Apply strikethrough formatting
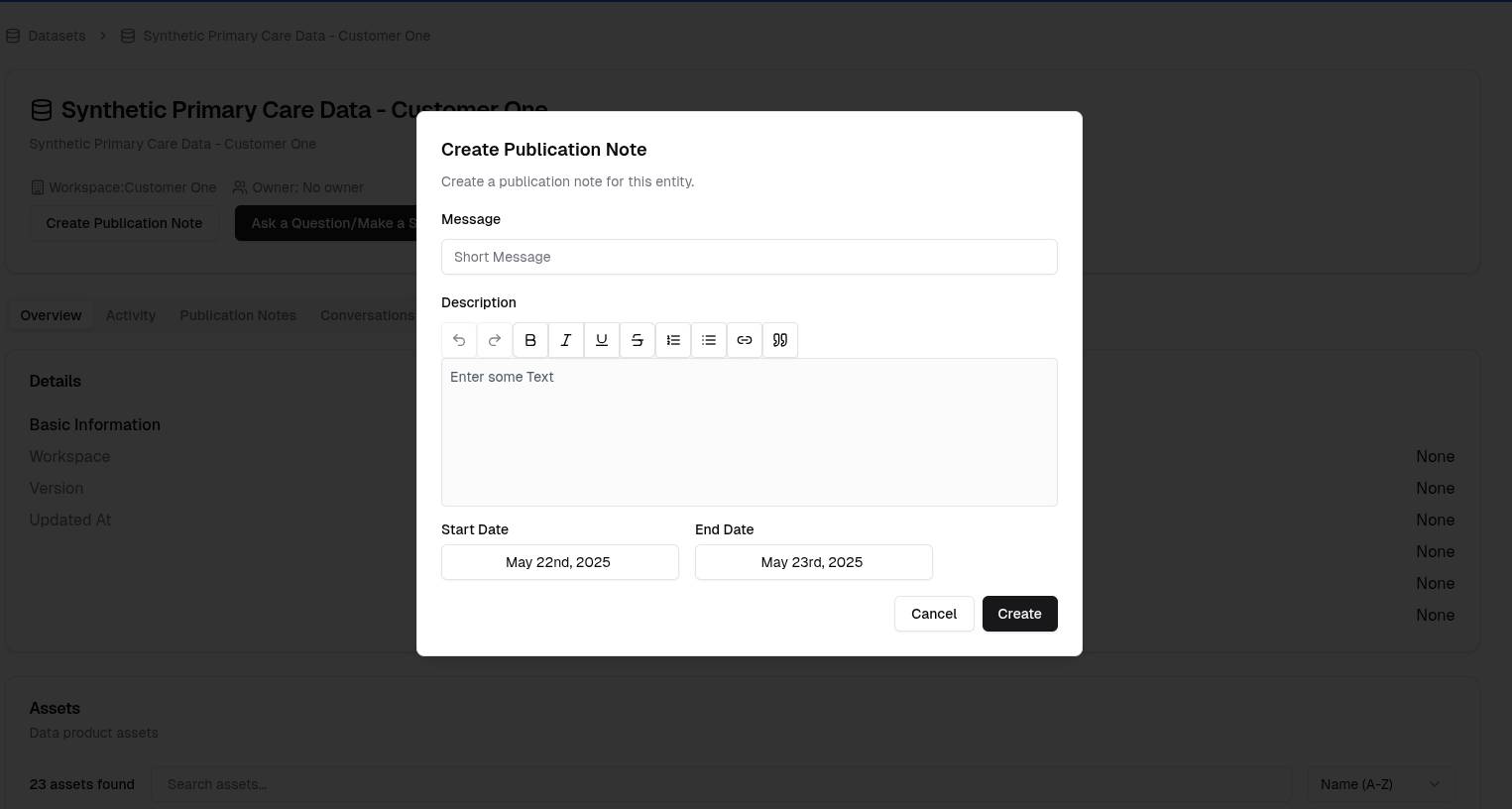Image resolution: width=1512 pixels, height=809 pixels. (x=638, y=340)
